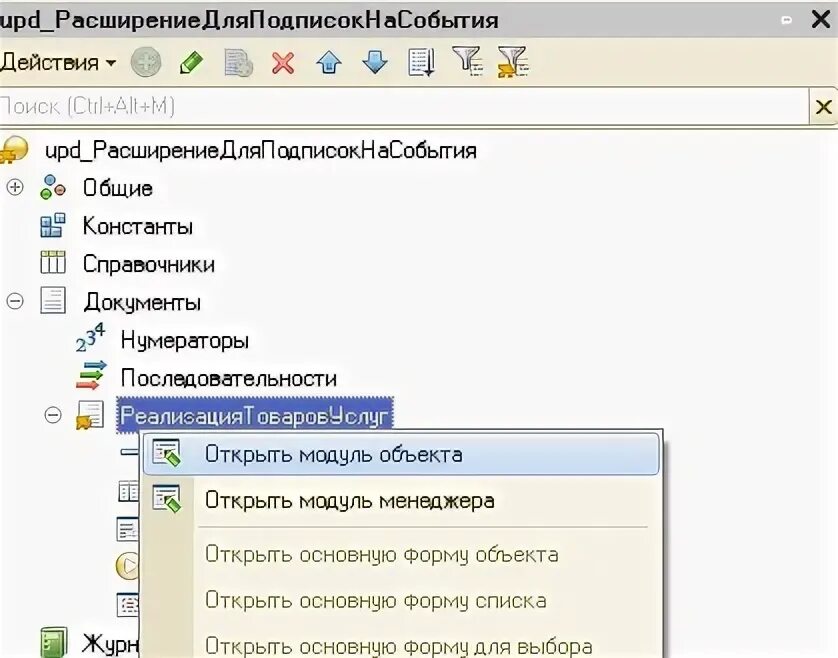
Task: Click the red X Delete icon
Action: (x=283, y=63)
